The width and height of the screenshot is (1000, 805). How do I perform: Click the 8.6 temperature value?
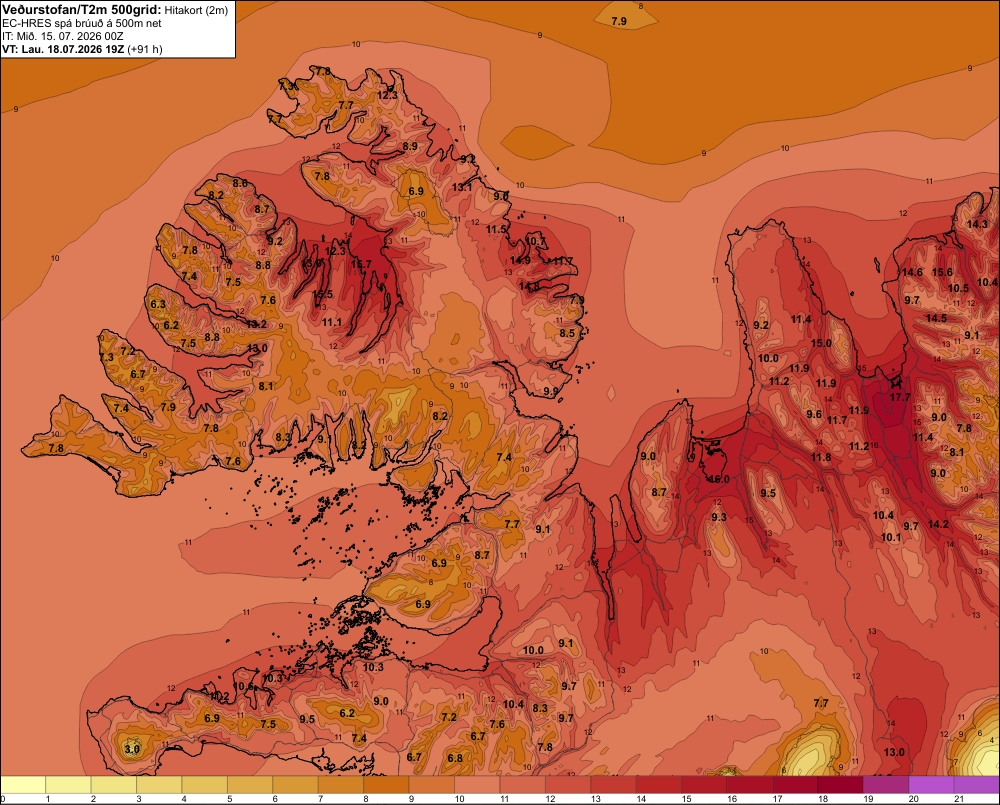click(240, 184)
